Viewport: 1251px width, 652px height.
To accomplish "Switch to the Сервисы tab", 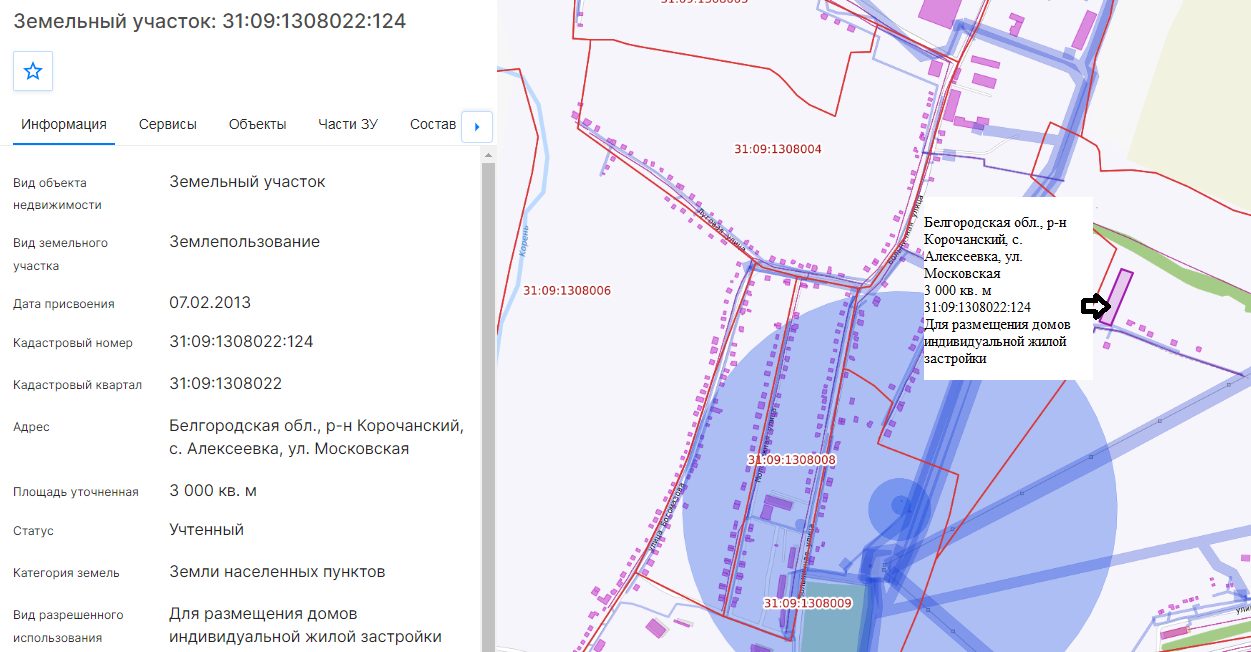I will point(168,124).
